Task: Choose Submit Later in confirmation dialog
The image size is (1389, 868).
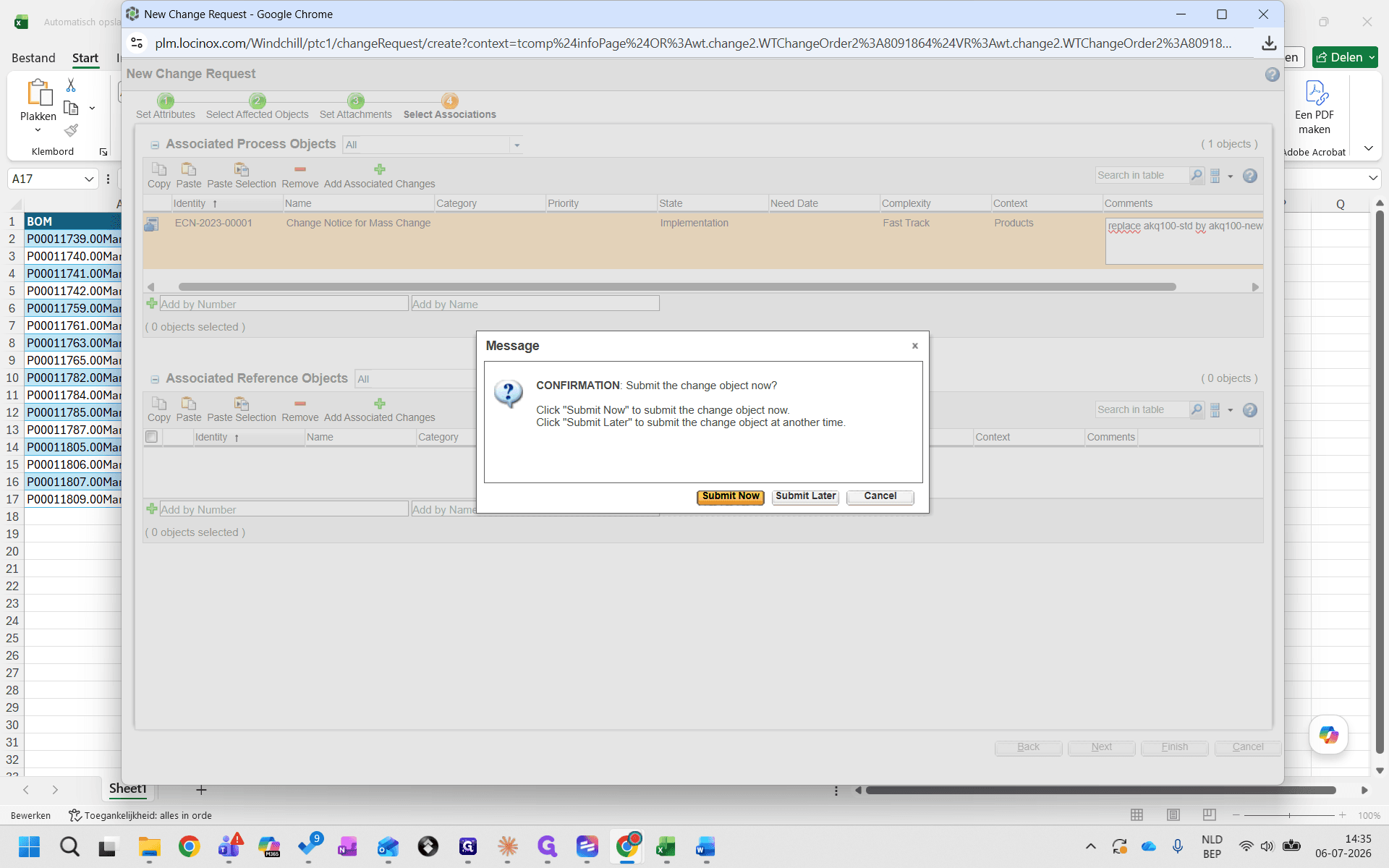Action: coord(805,496)
